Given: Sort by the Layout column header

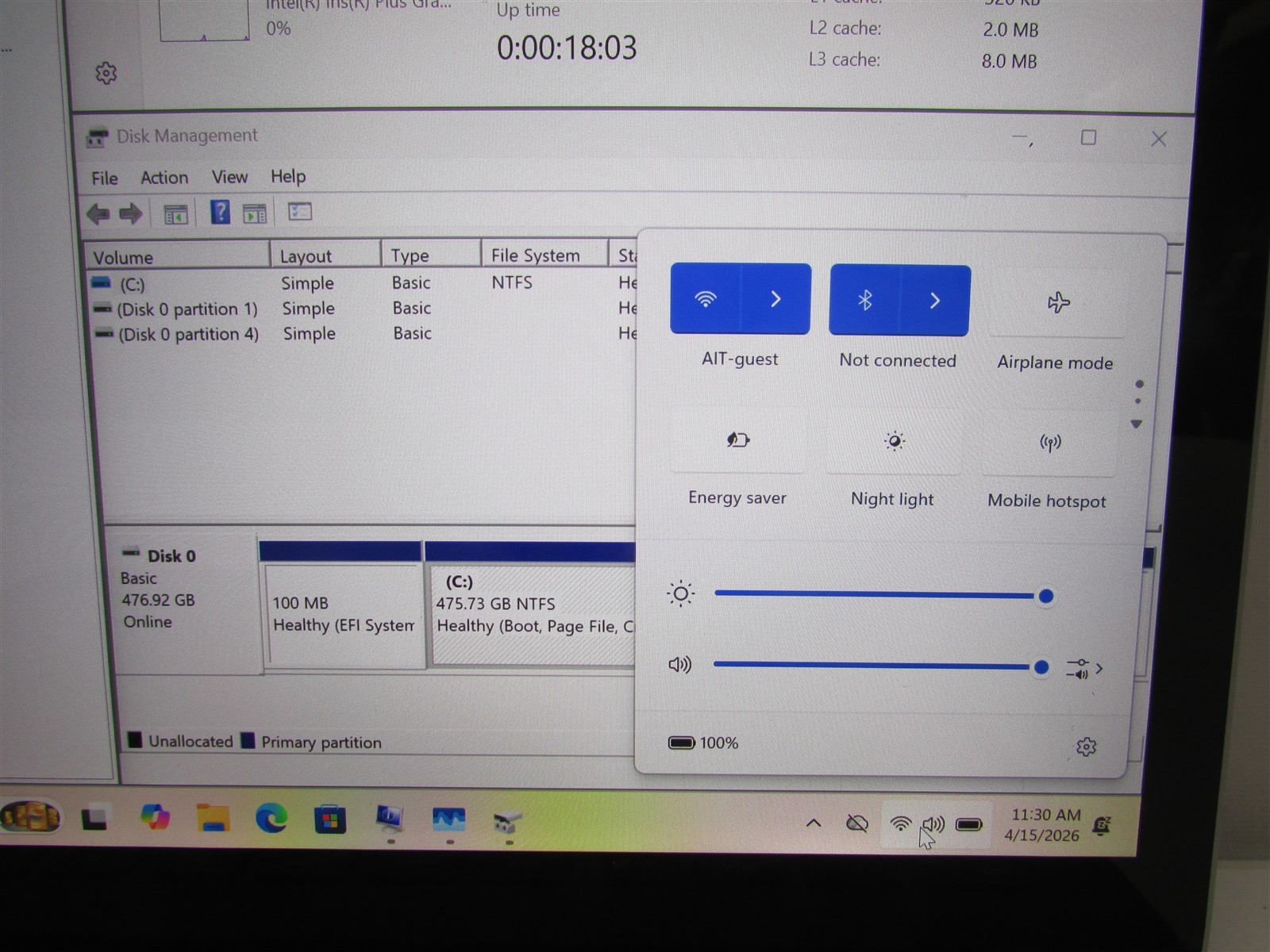Looking at the screenshot, I should pyautogui.click(x=325, y=255).
